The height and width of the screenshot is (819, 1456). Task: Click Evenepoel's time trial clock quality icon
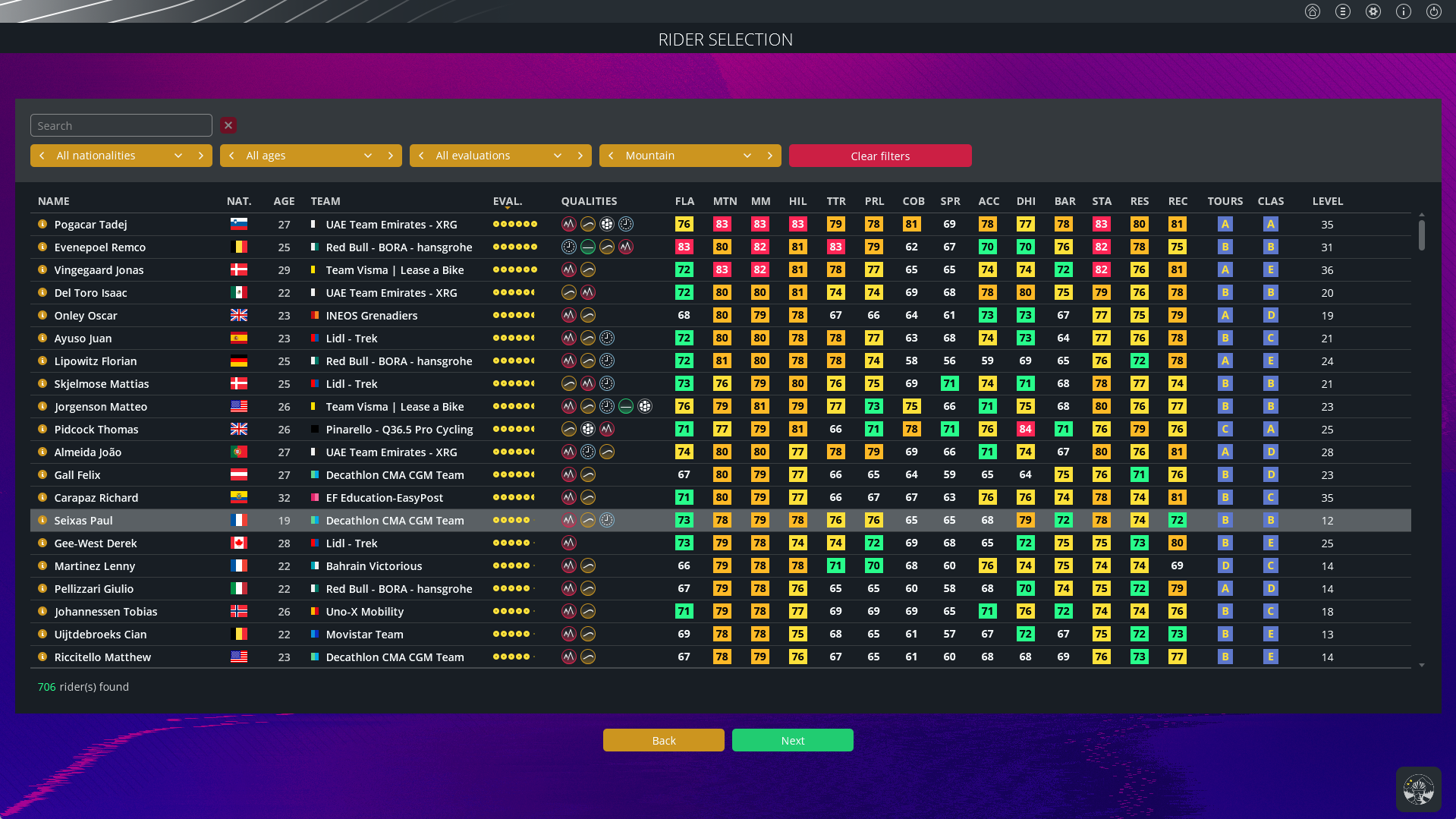[569, 247]
